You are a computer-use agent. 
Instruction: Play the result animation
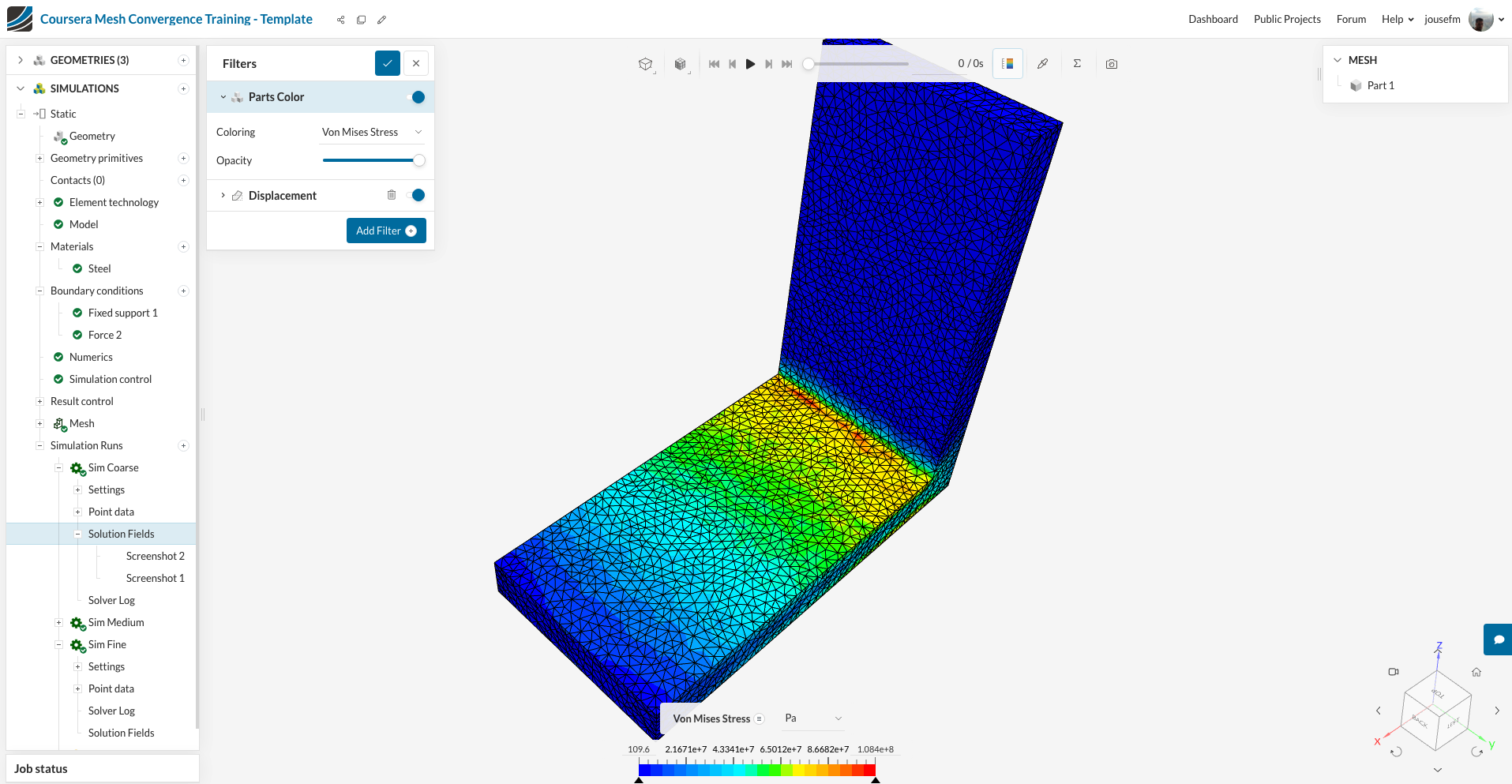[750, 64]
